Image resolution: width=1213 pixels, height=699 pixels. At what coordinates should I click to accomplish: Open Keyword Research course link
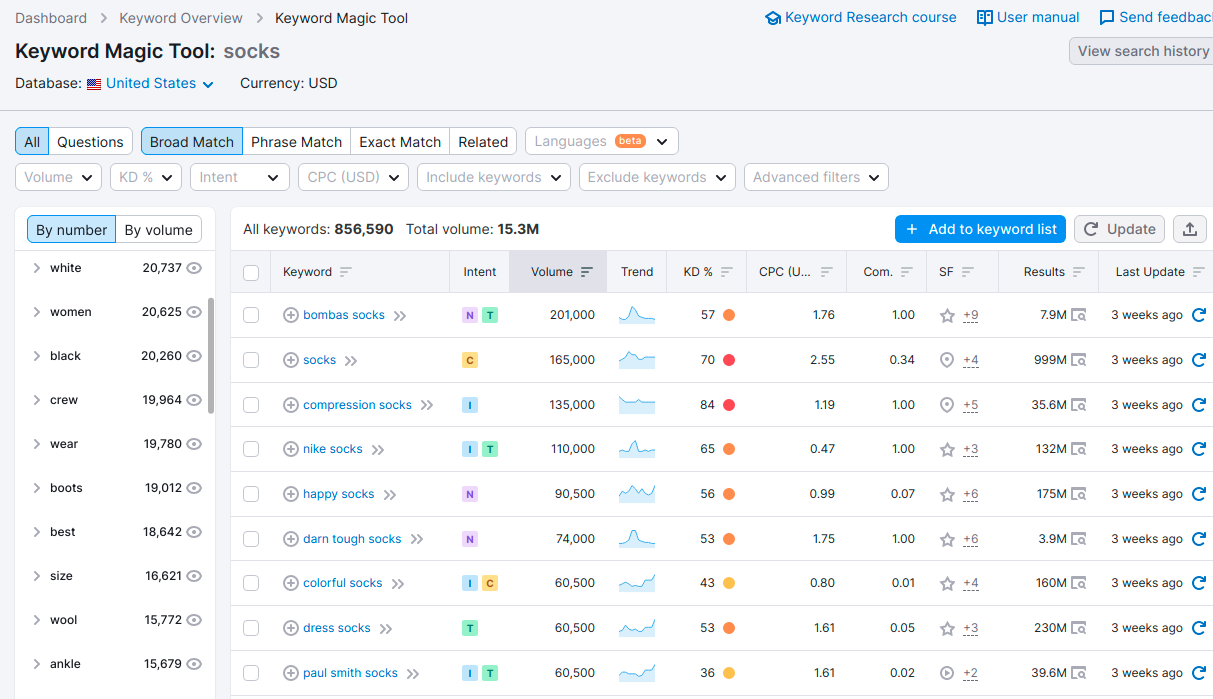(x=861, y=17)
